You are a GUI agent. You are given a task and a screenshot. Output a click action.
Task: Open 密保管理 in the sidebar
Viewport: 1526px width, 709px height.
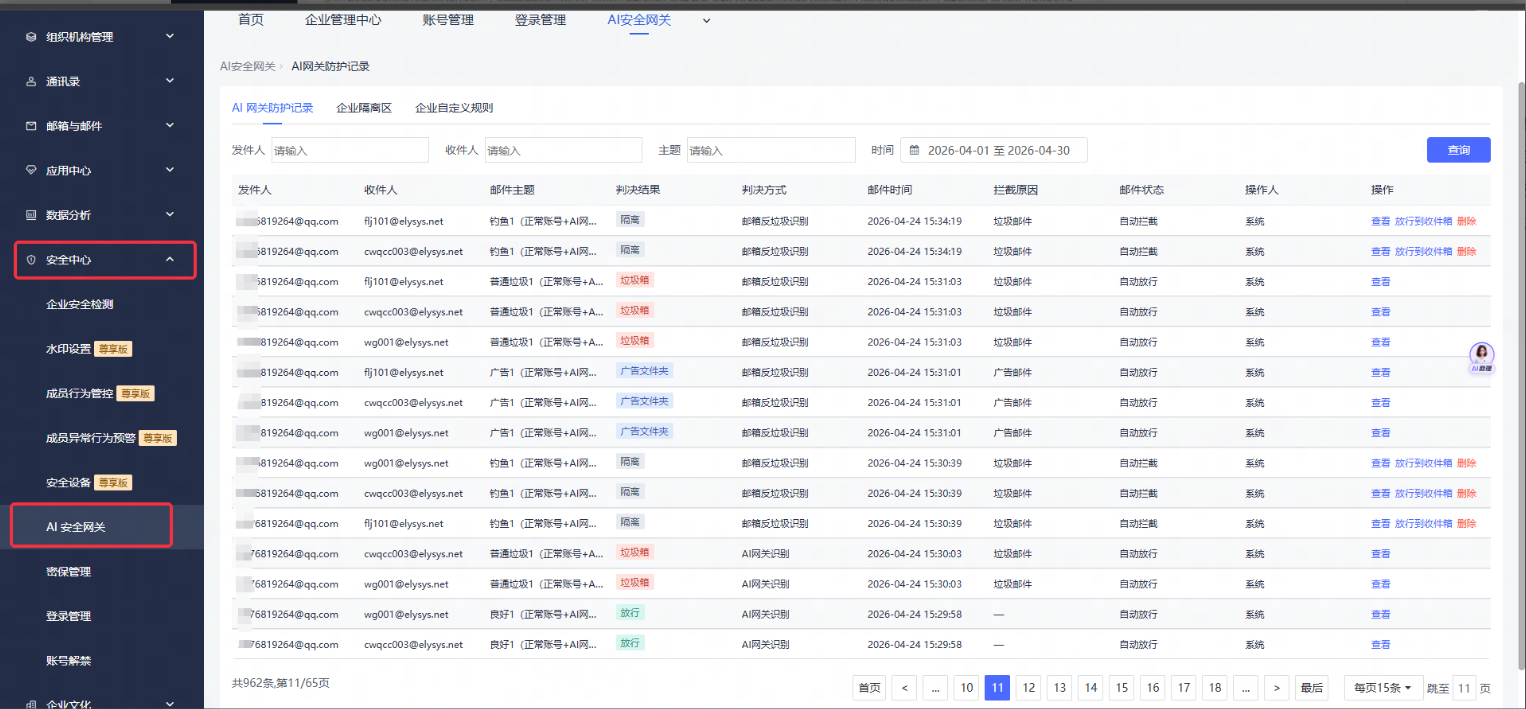[x=68, y=571]
